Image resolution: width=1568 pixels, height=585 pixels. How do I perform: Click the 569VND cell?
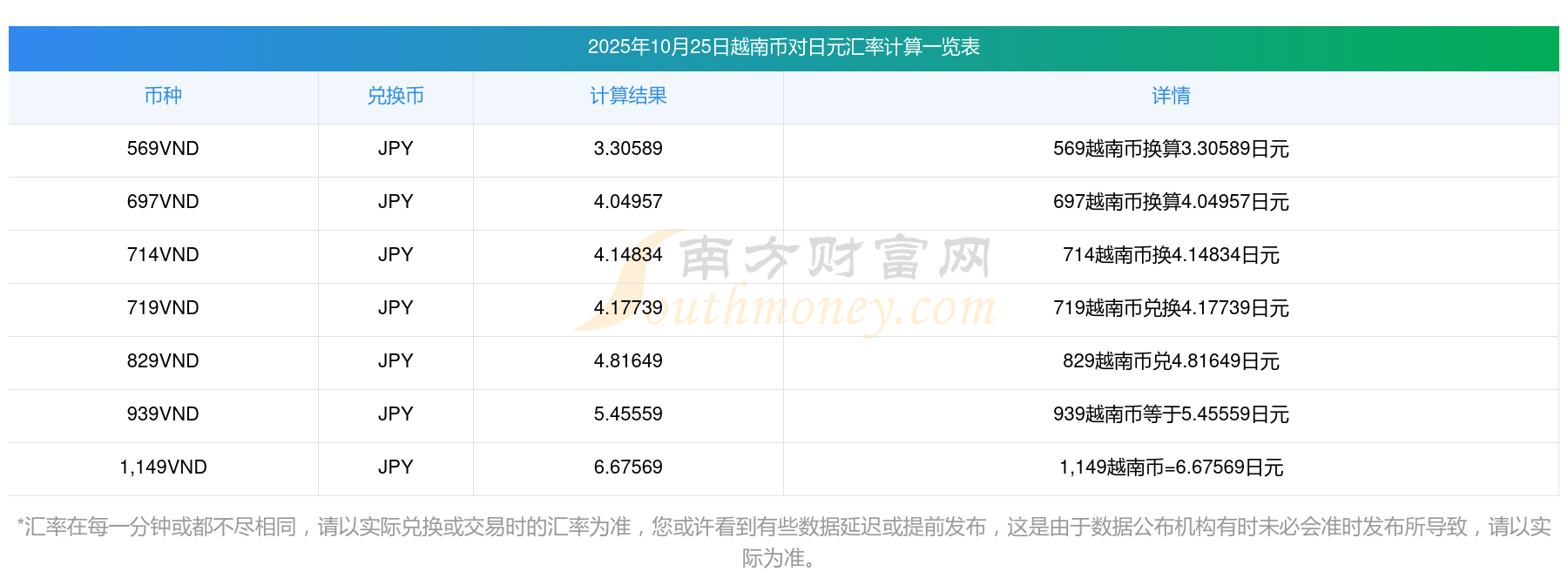pos(163,149)
